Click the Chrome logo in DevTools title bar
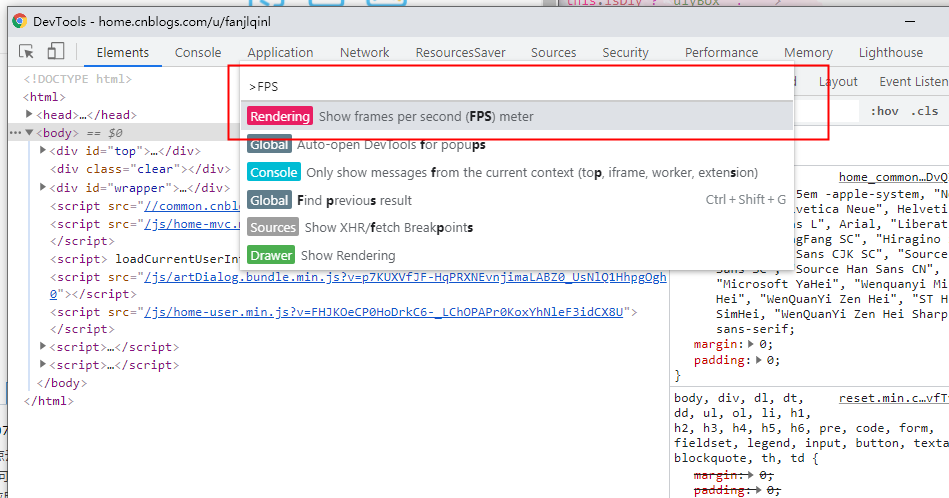The width and height of the screenshot is (949, 498). point(19,22)
